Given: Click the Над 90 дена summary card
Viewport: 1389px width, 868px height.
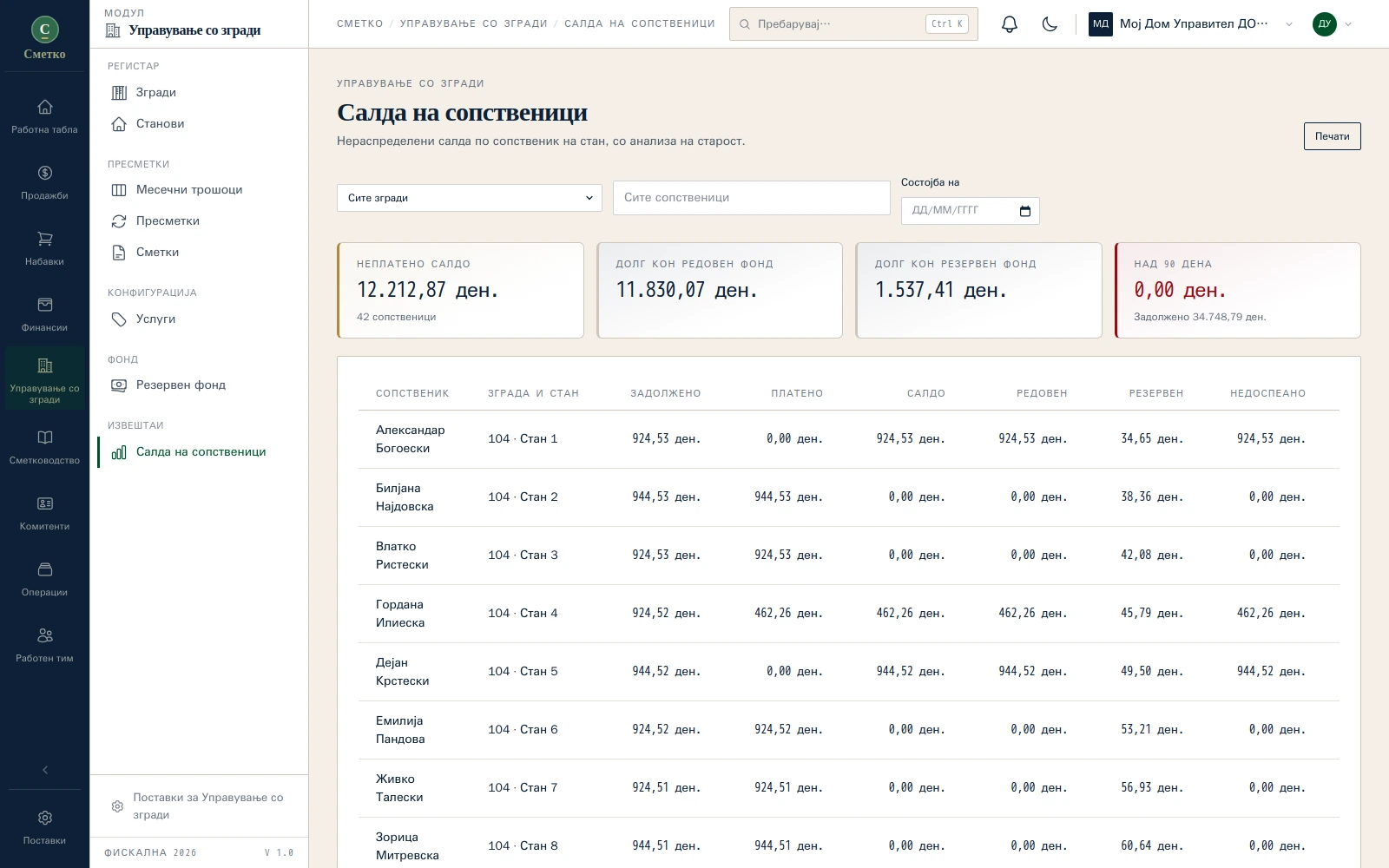Looking at the screenshot, I should tap(1238, 290).
